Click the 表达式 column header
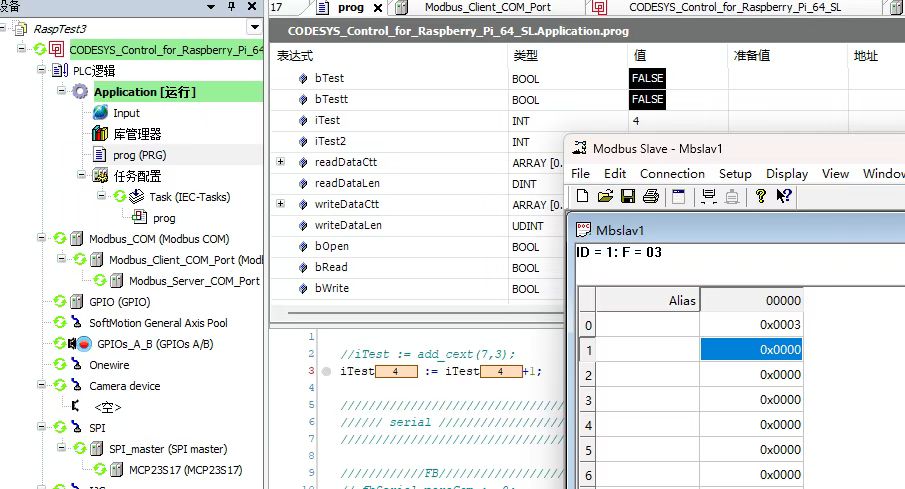The width and height of the screenshot is (905, 489). coord(295,55)
